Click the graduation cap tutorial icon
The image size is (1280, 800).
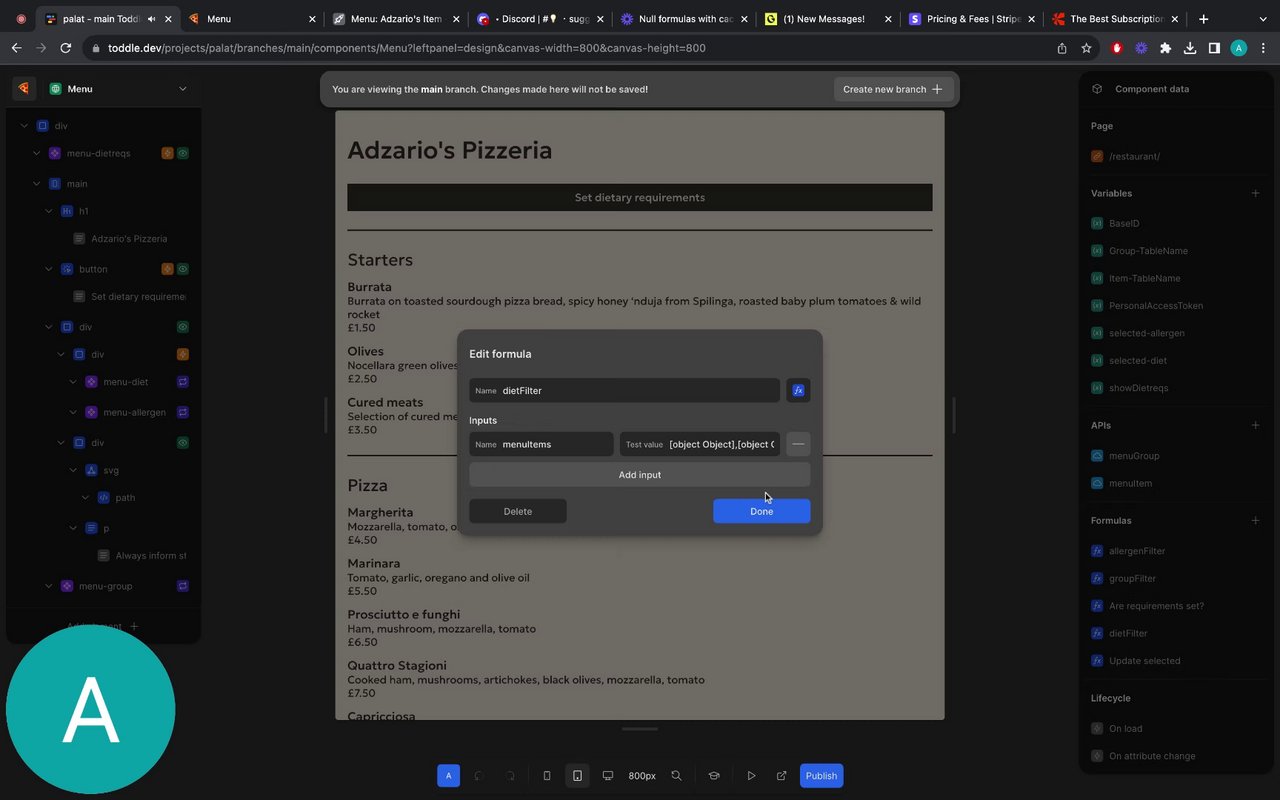pyautogui.click(x=714, y=776)
